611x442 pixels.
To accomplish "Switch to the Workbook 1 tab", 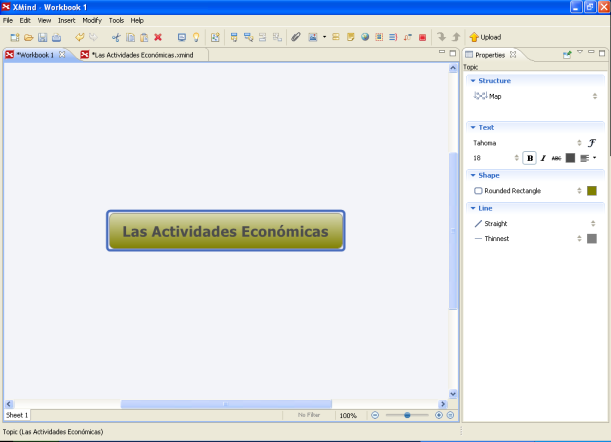I will (x=34, y=55).
